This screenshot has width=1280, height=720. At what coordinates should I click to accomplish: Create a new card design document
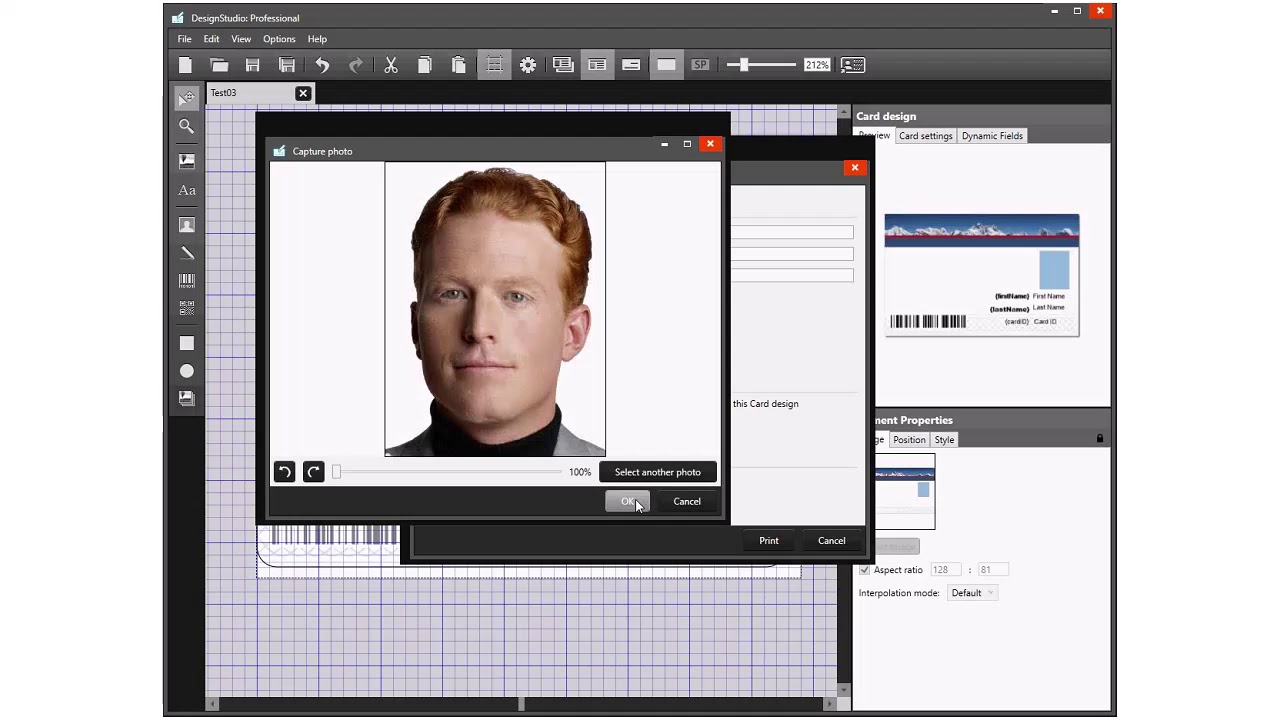click(185, 65)
